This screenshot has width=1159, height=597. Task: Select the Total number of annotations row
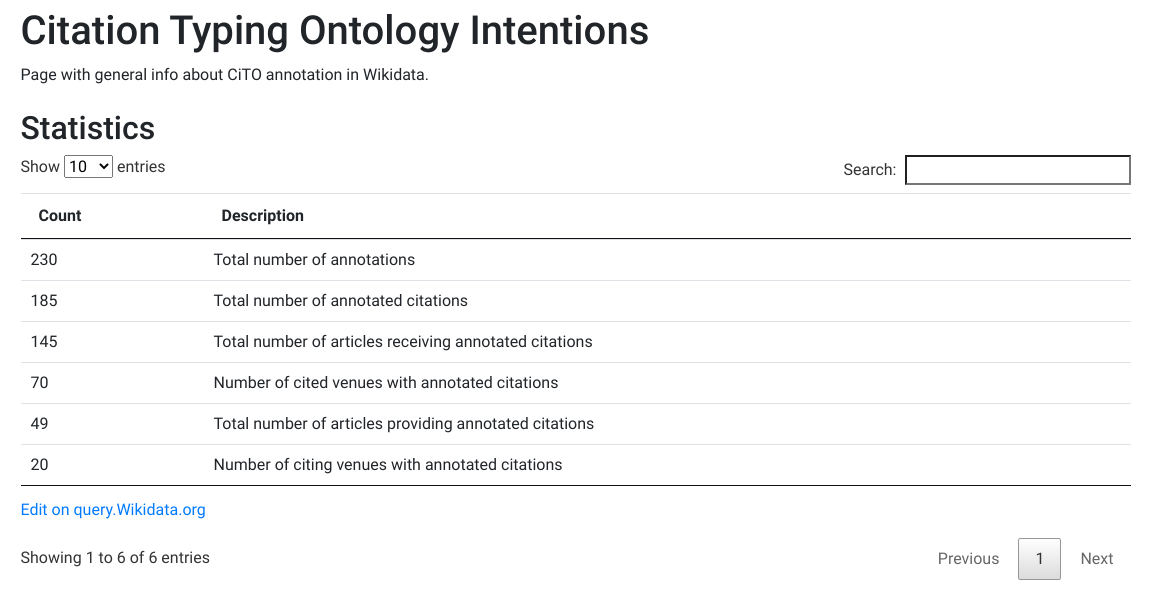(x=576, y=260)
